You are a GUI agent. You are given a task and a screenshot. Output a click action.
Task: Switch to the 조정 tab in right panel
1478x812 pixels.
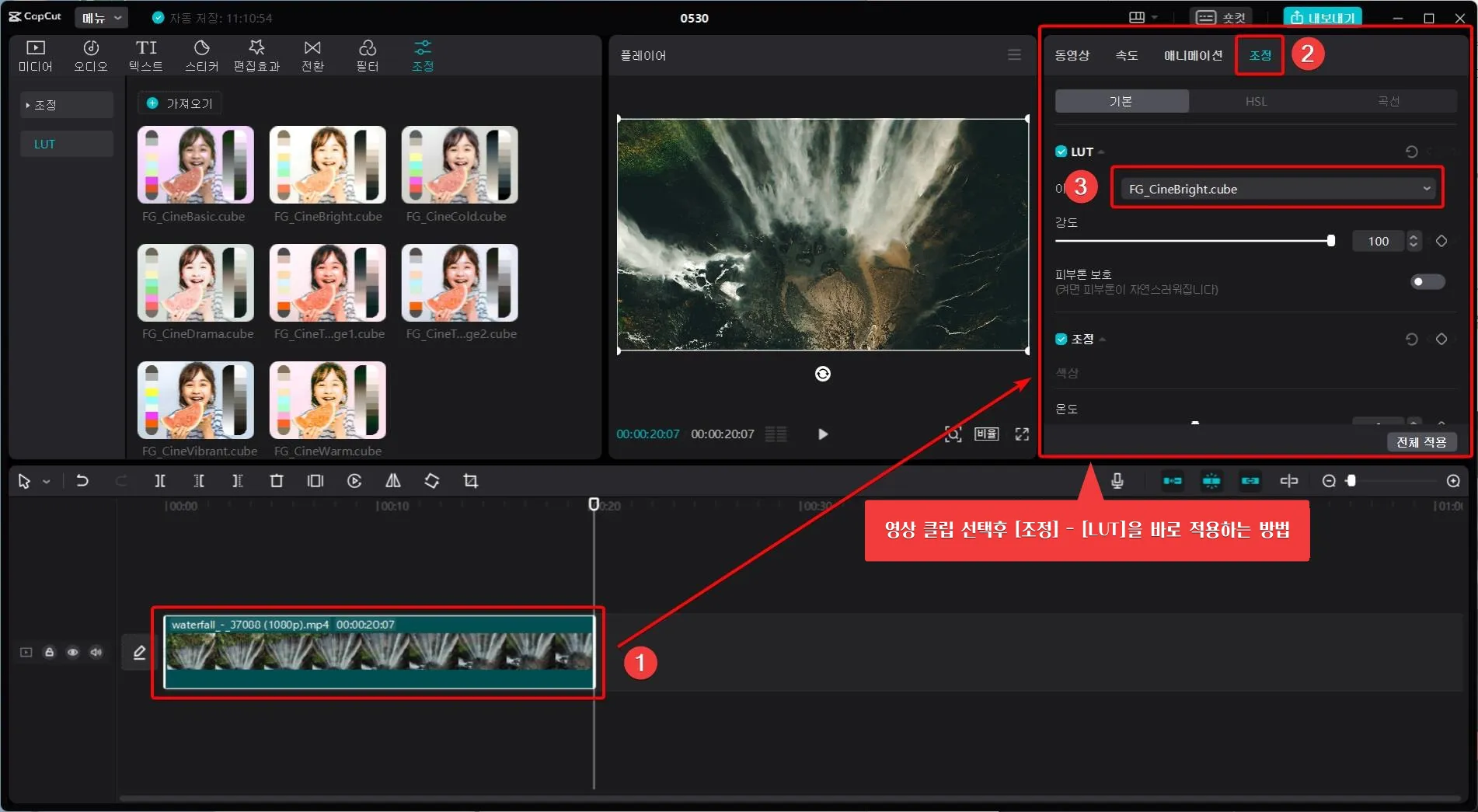pos(1260,55)
